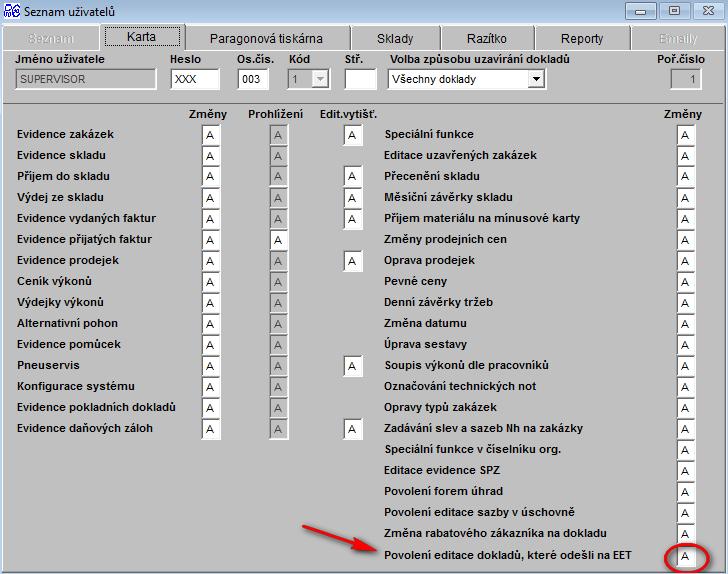Open the Reporty tab
728x574 pixels.
click(x=582, y=39)
